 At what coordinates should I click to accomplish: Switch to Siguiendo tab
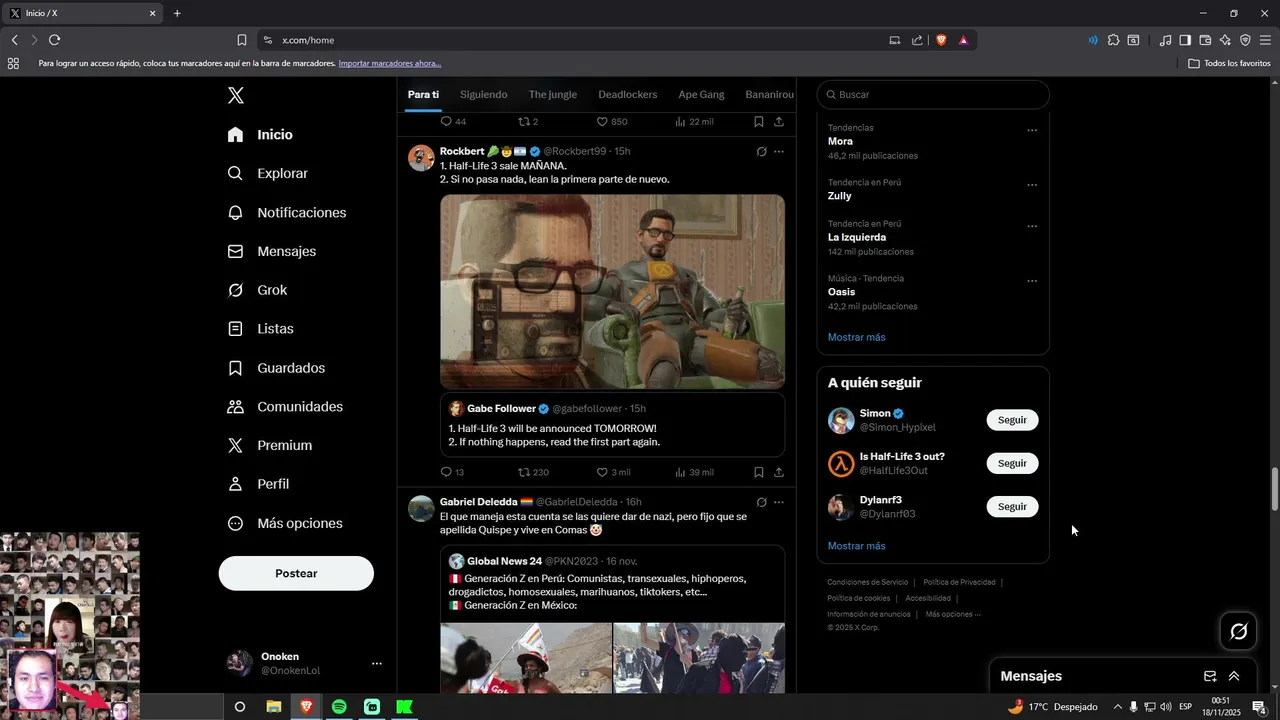(484, 94)
